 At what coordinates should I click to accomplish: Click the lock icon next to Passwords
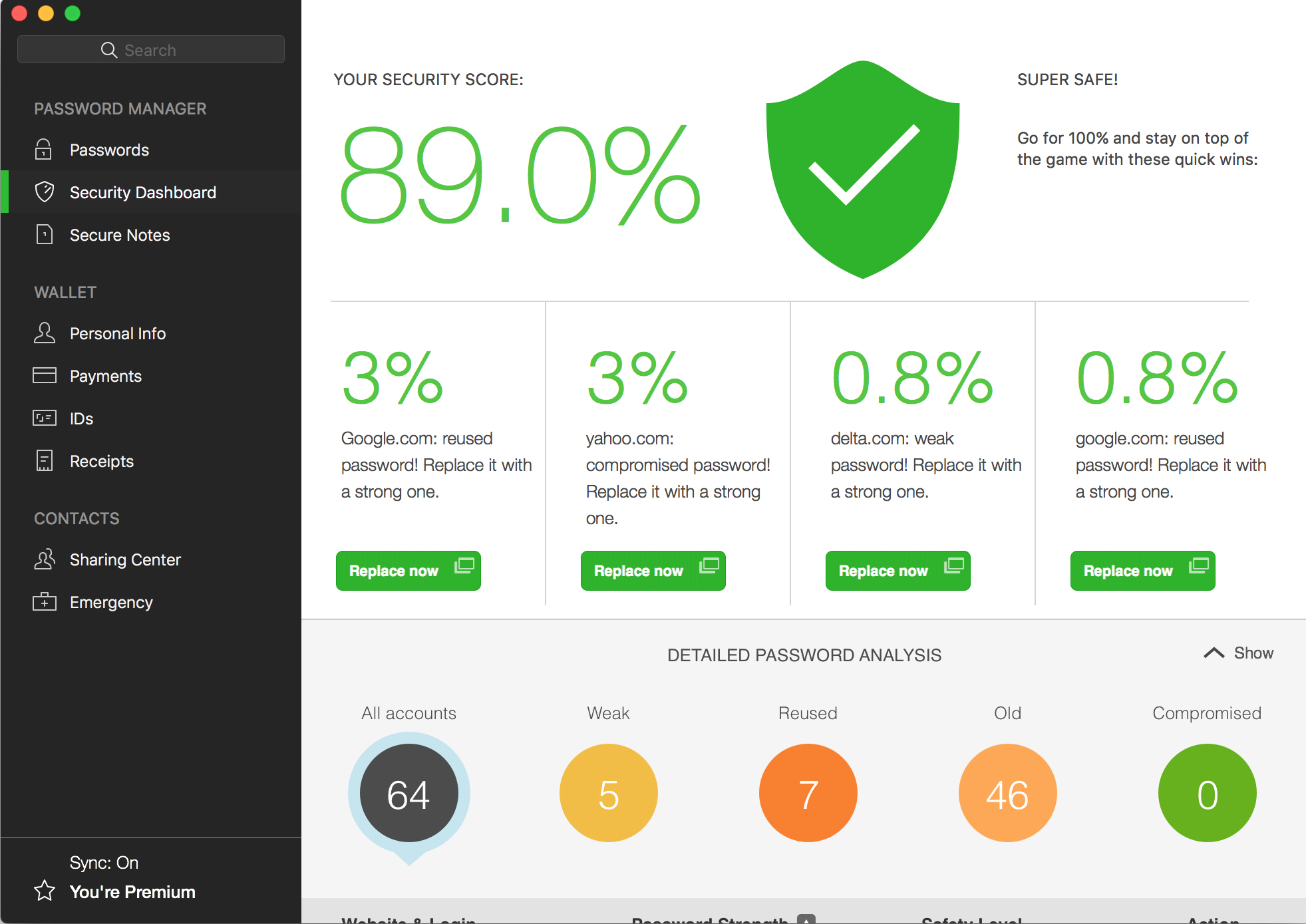(43, 150)
